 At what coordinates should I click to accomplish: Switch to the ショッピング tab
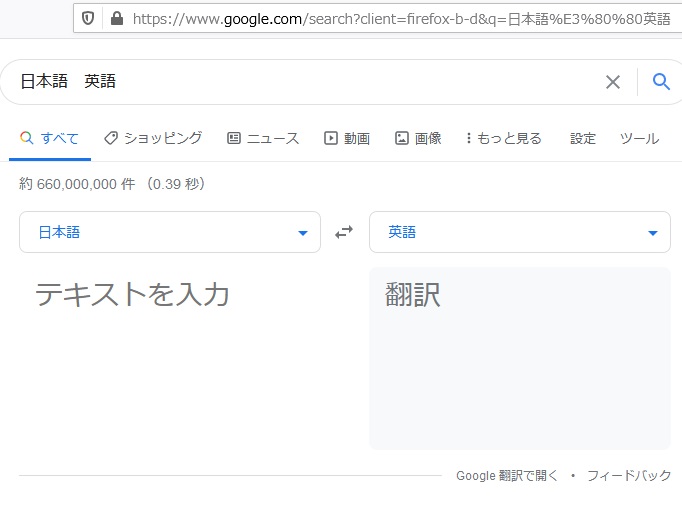(x=153, y=138)
